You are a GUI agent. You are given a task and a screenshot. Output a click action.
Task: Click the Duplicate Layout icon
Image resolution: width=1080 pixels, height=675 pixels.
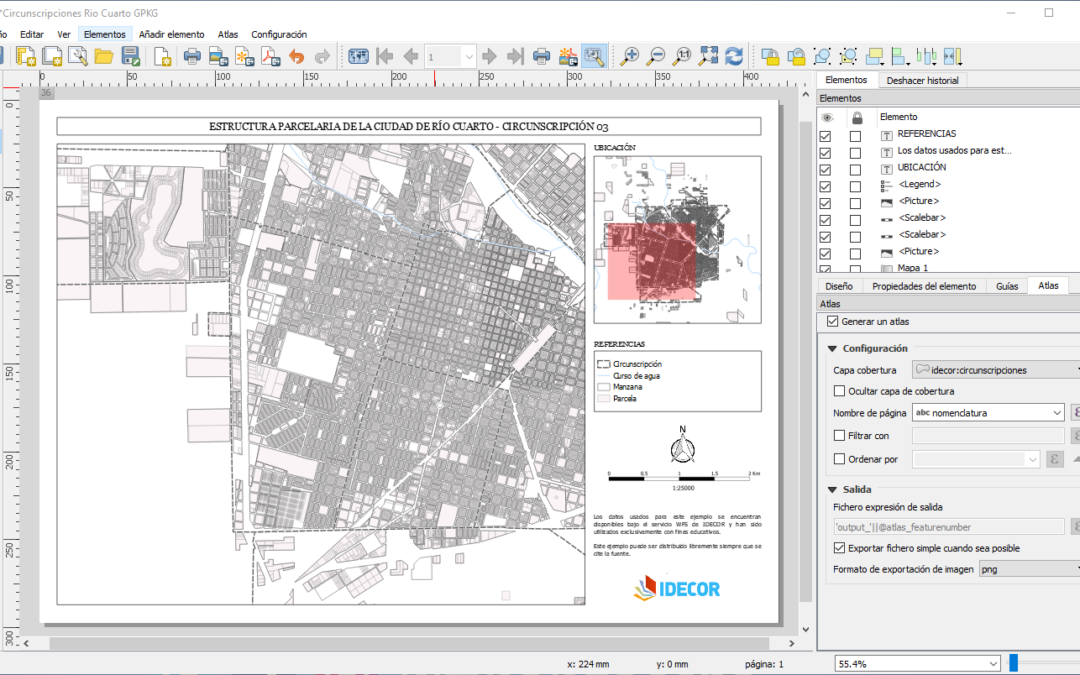tap(52, 56)
